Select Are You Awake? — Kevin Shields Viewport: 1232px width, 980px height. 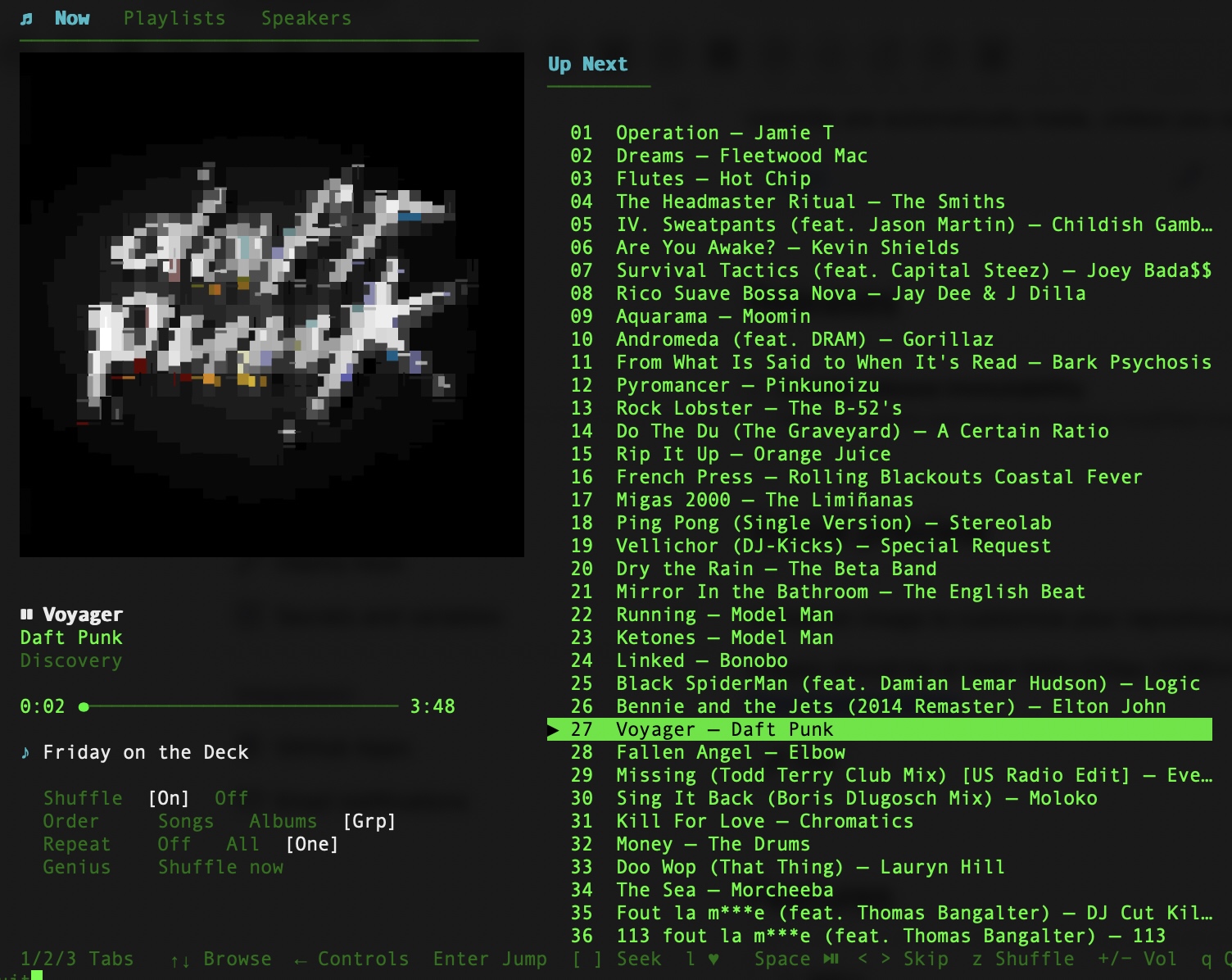coord(880,247)
